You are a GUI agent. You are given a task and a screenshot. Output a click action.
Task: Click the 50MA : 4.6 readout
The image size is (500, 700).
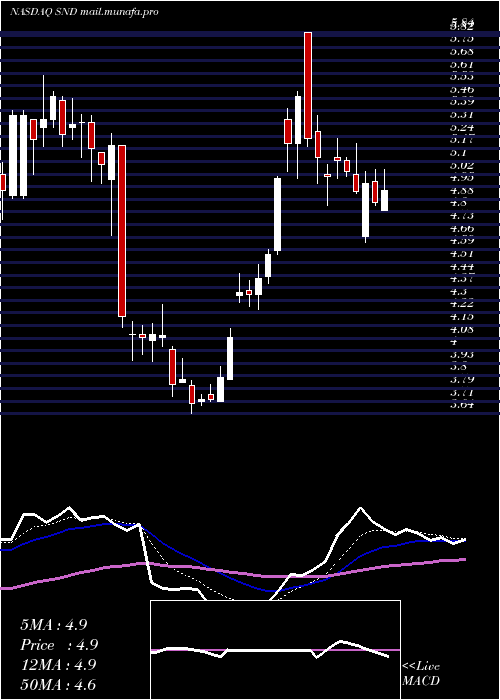[58, 685]
